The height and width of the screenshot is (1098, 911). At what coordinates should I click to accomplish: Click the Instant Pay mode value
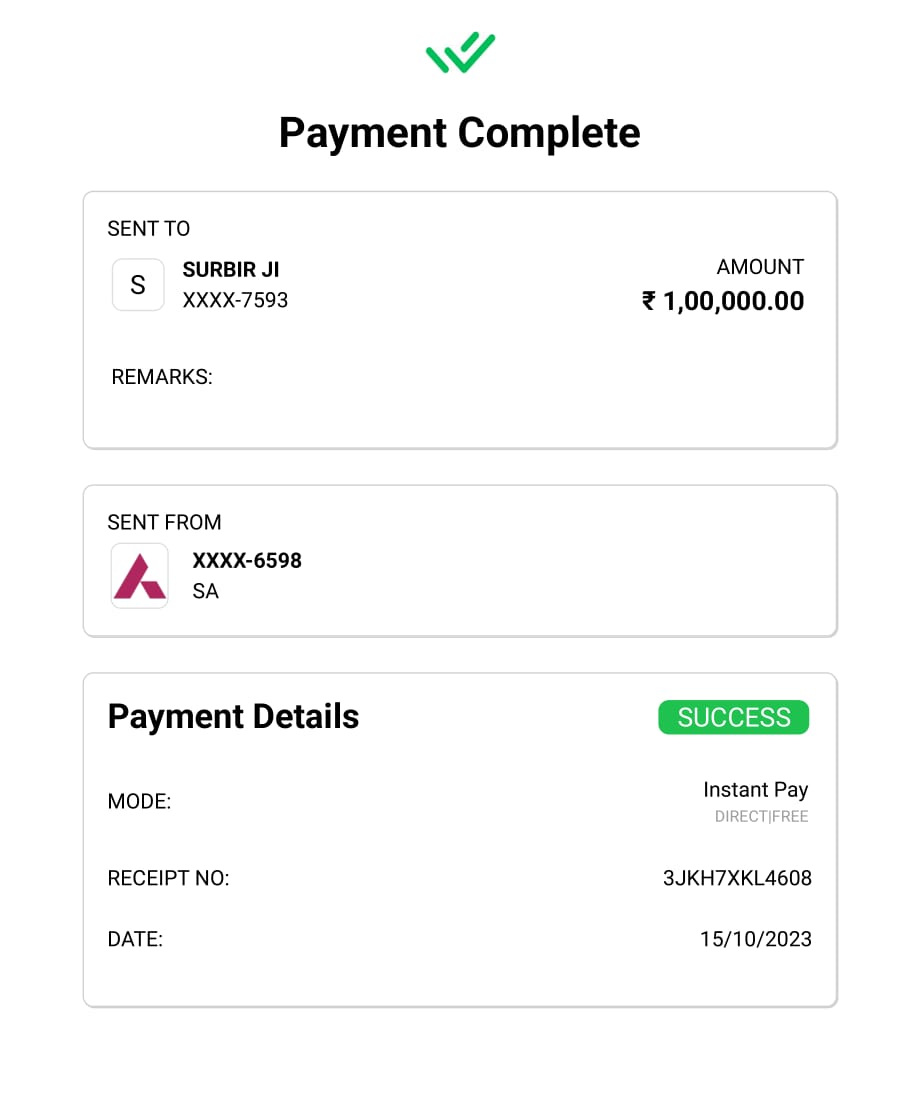coord(755,790)
